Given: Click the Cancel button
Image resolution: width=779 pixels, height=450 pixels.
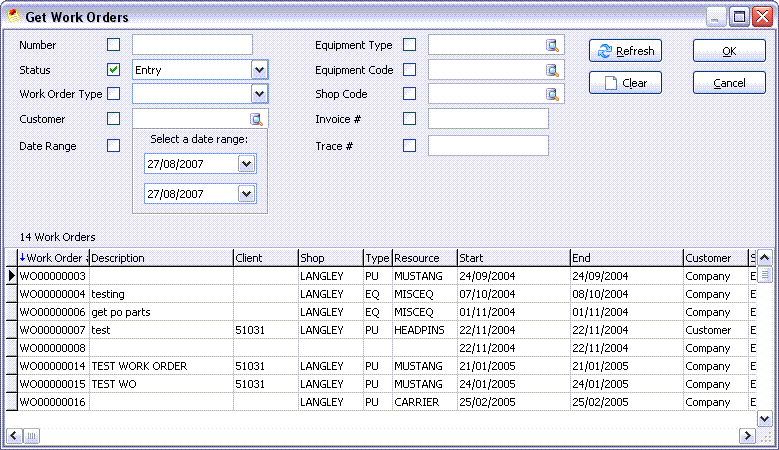Looking at the screenshot, I should click(729, 83).
